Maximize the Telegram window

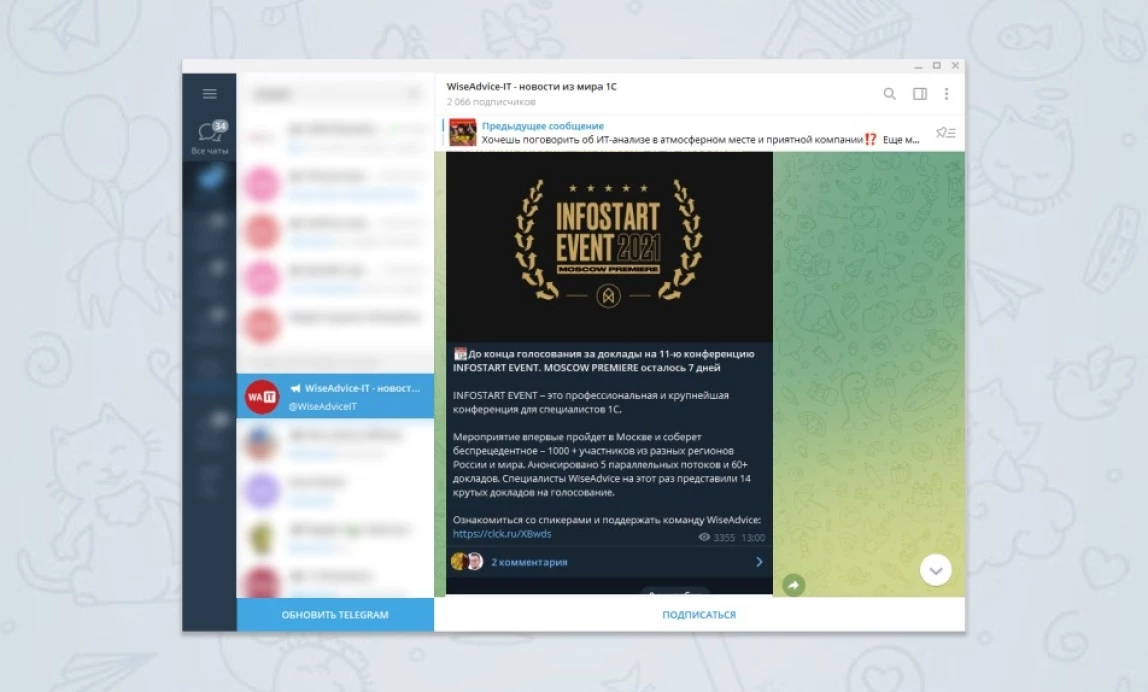pyautogui.click(x=936, y=66)
